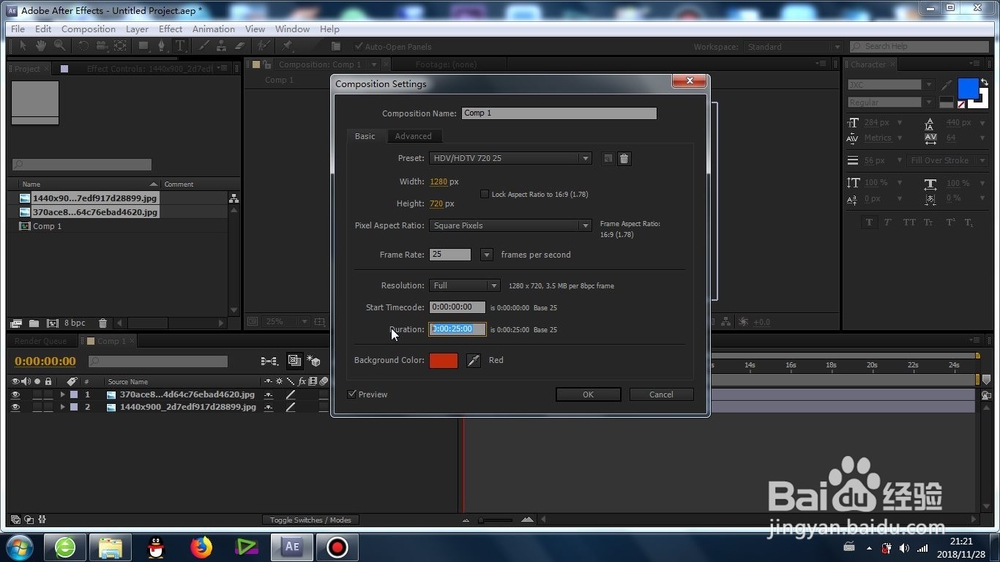Image resolution: width=1000 pixels, height=562 pixels.
Task: Open the project flowchart view icon
Action: pyautogui.click(x=234, y=198)
